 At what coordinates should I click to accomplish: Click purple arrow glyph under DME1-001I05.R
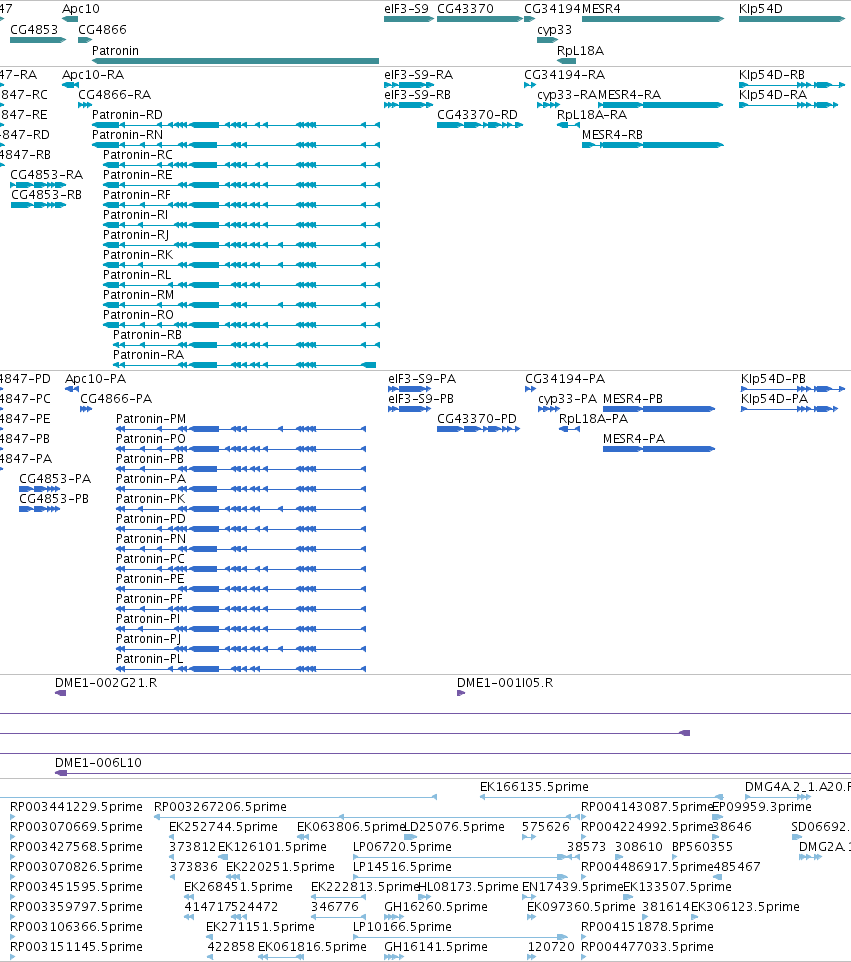pos(461,693)
